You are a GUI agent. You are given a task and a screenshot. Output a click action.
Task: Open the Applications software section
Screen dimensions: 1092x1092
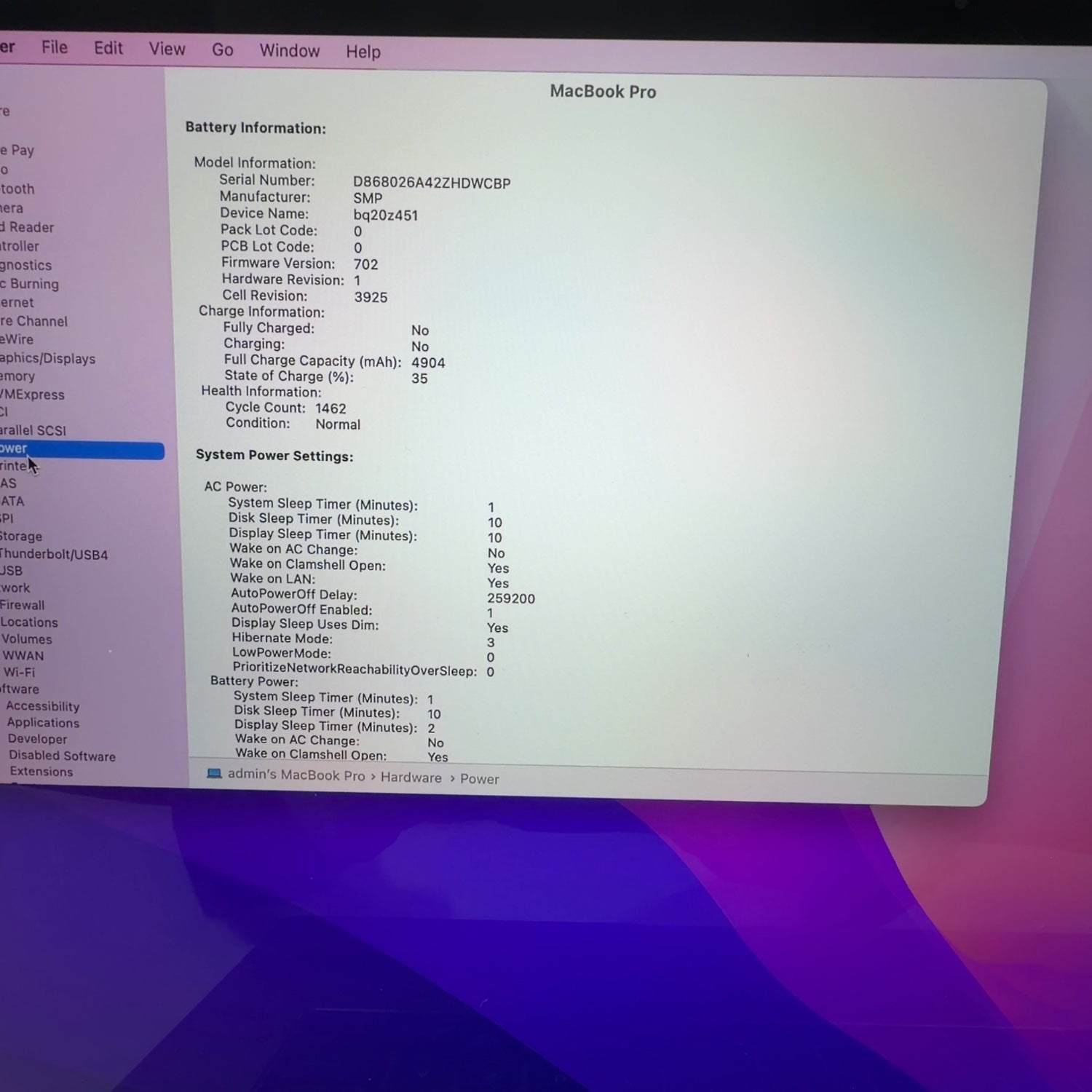tap(43, 723)
